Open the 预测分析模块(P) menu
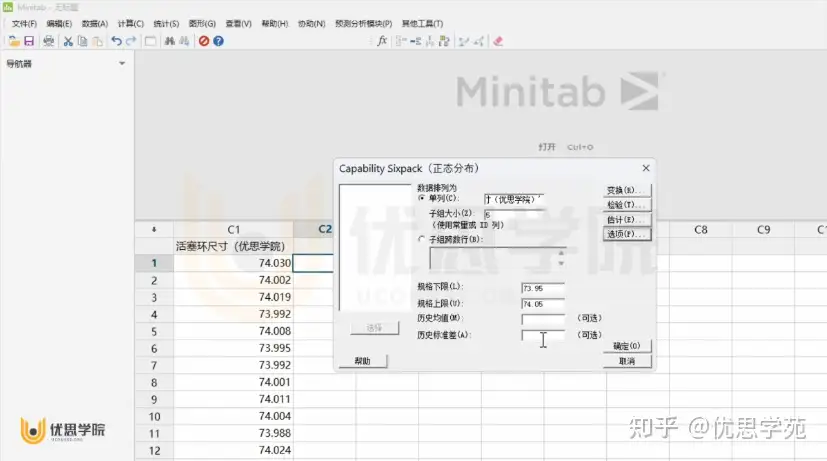Image resolution: width=827 pixels, height=461 pixels. click(x=364, y=24)
